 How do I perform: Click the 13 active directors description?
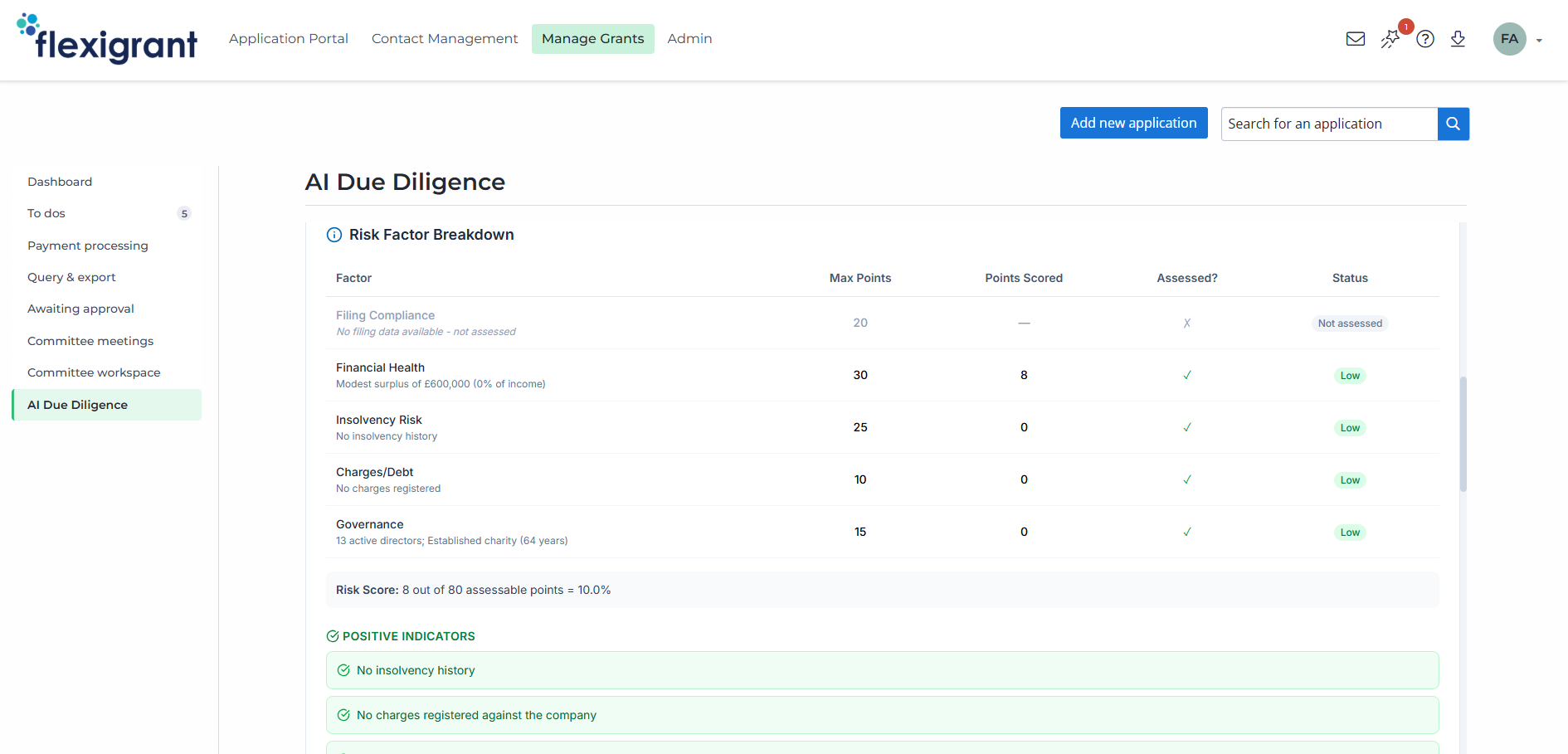coord(452,541)
